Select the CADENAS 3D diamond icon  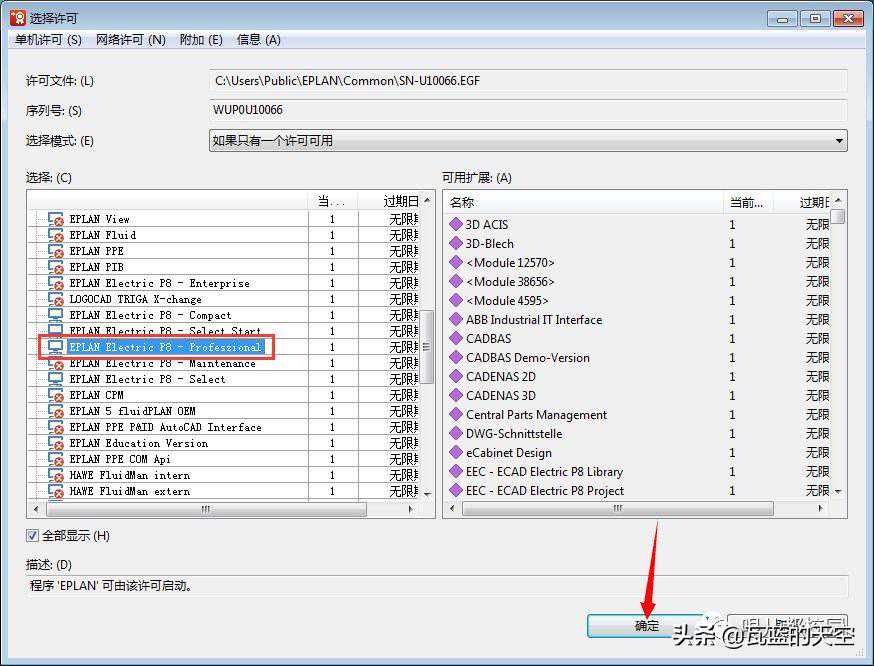tap(456, 396)
